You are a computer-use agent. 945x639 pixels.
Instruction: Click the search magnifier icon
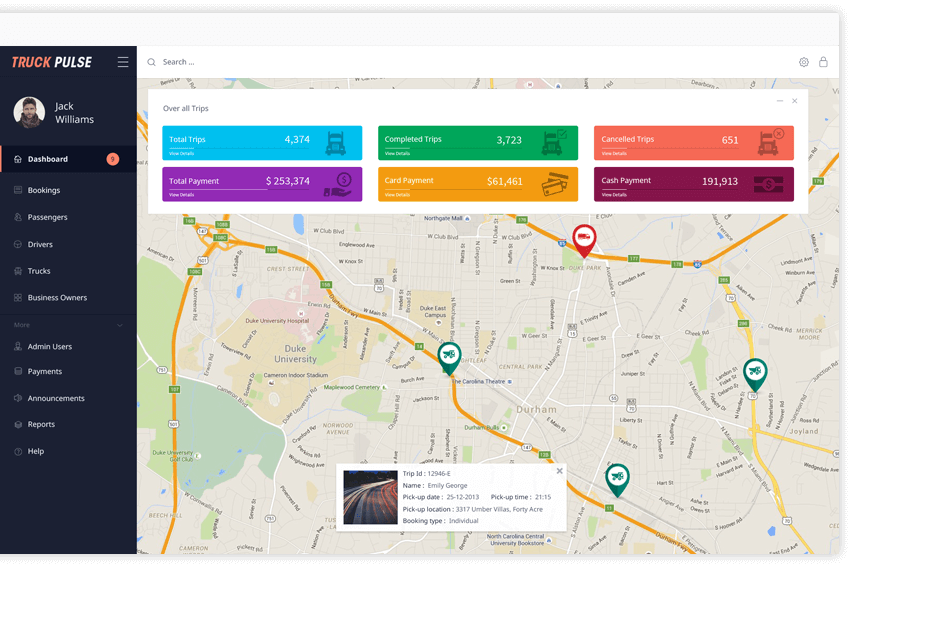151,61
